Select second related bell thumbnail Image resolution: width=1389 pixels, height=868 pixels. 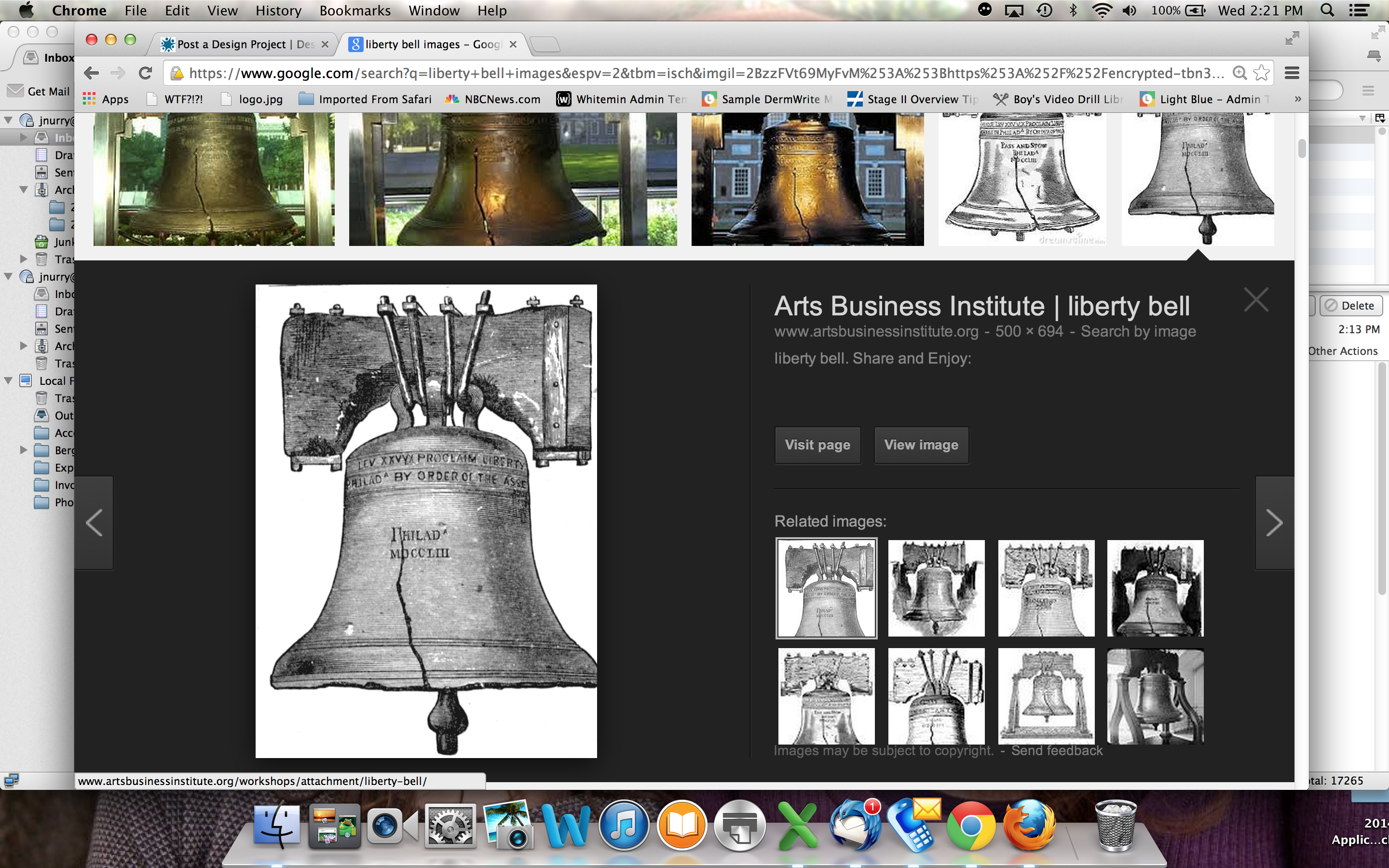[936, 588]
